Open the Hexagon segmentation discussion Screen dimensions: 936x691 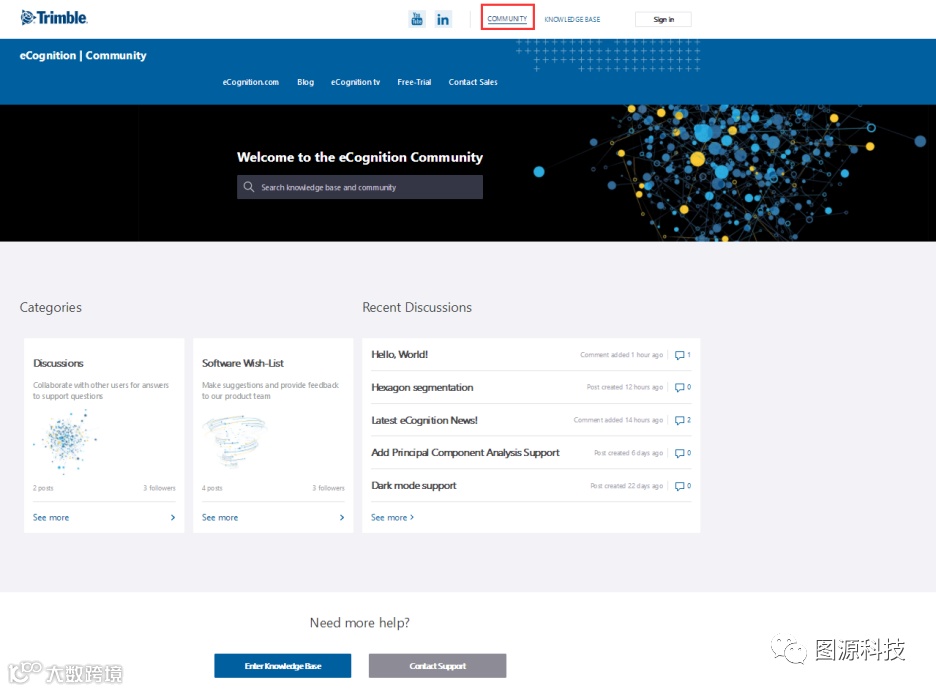click(x=422, y=387)
